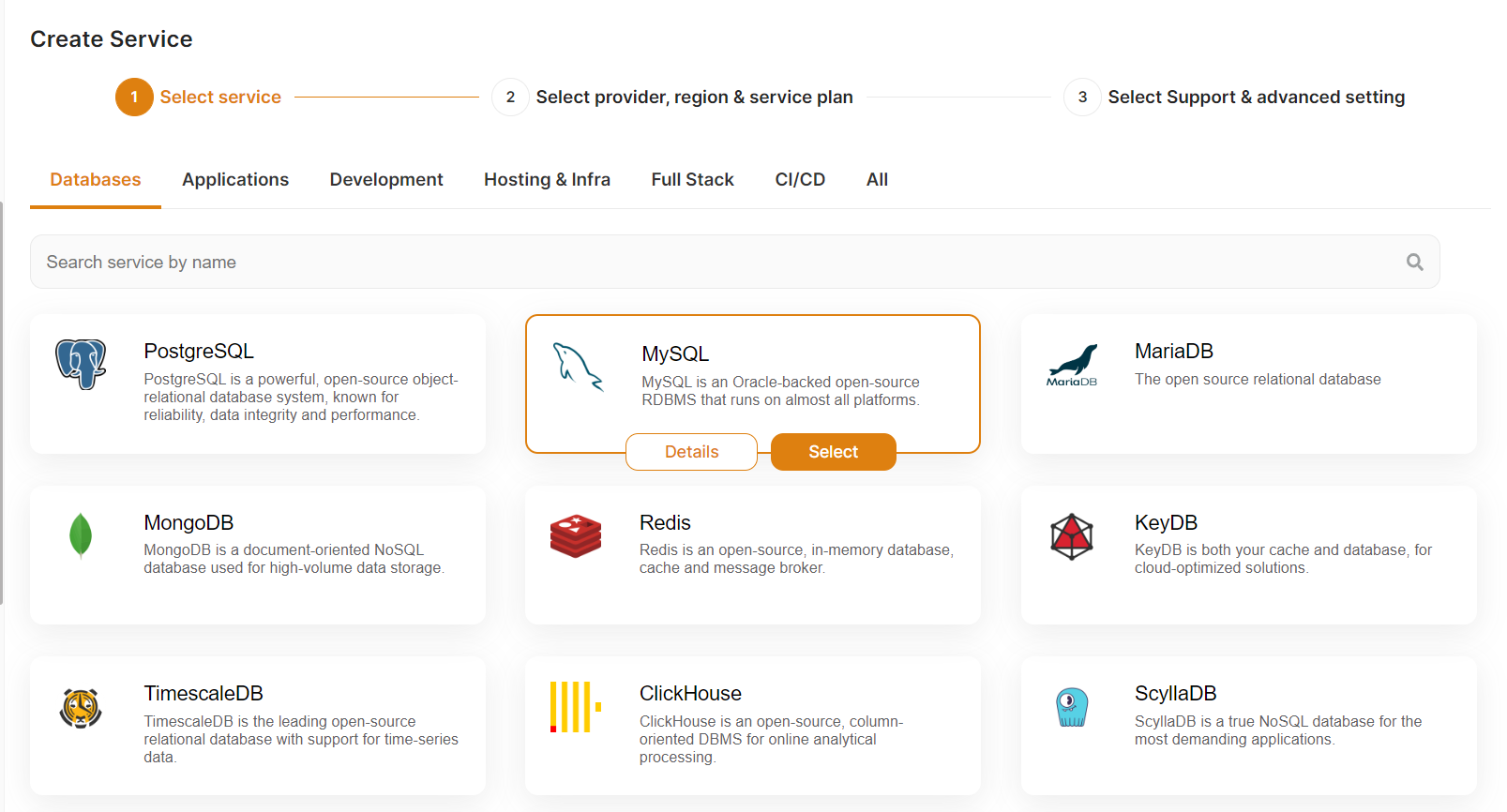Click the ScyllaDB blue monster icon
This screenshot has width=1507, height=812.
coord(1072,707)
